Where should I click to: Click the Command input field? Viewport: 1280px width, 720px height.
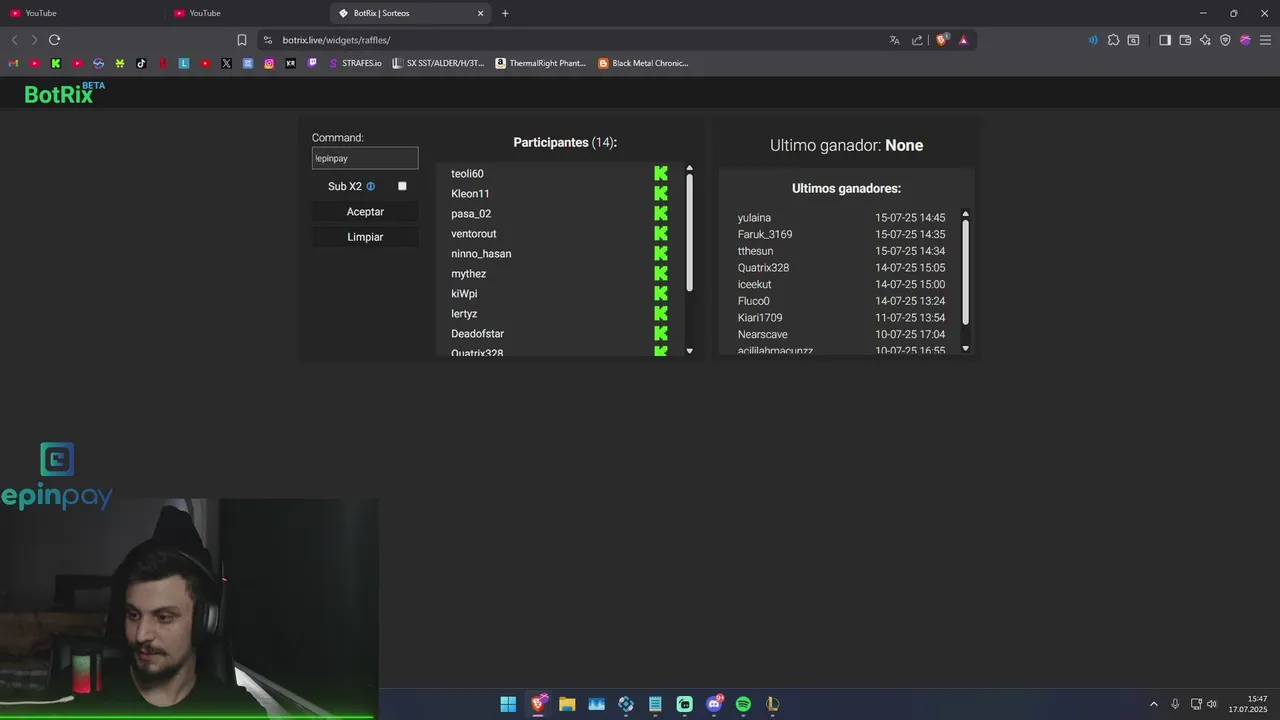(365, 158)
